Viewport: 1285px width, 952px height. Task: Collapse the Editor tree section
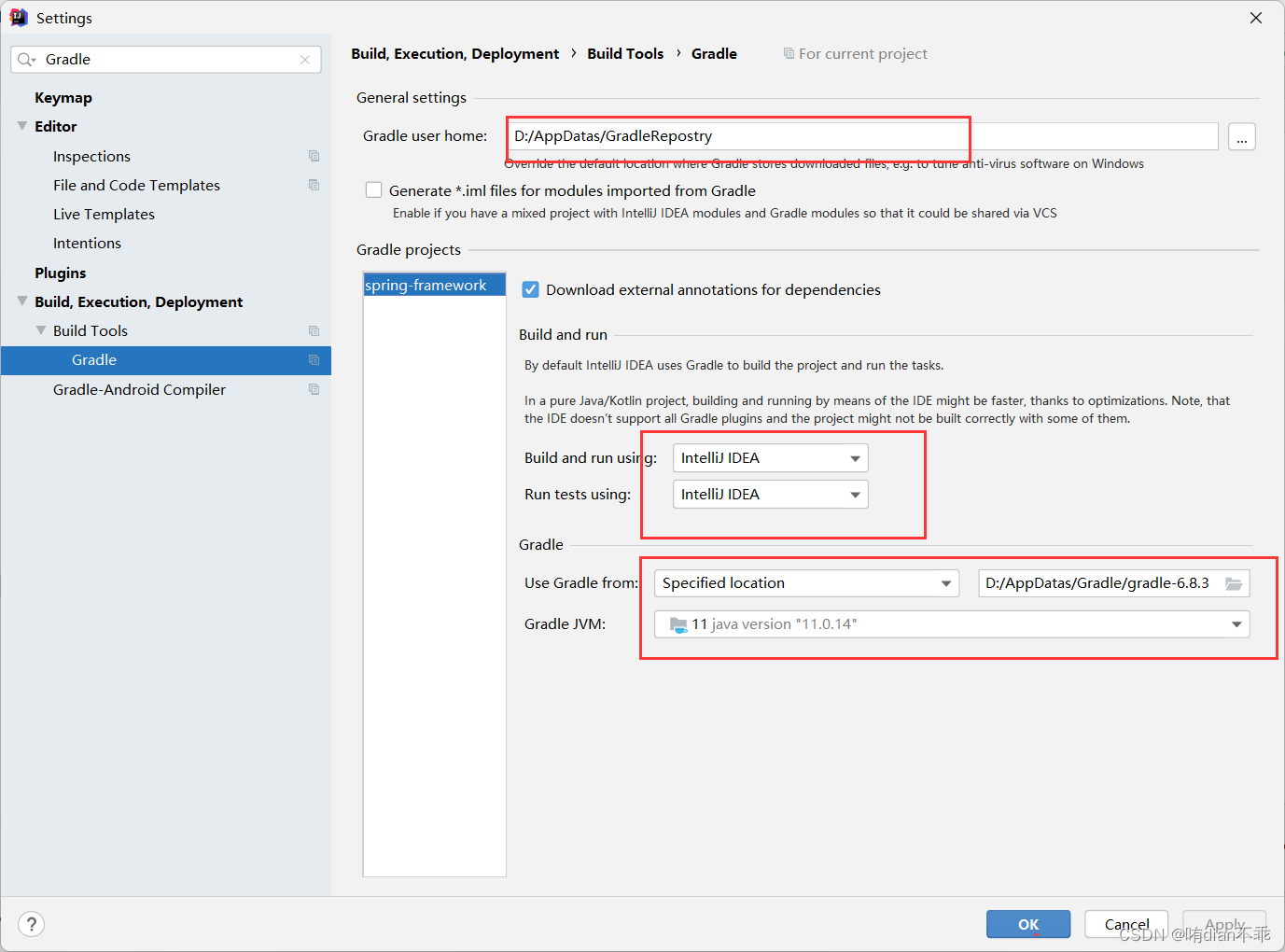(22, 126)
